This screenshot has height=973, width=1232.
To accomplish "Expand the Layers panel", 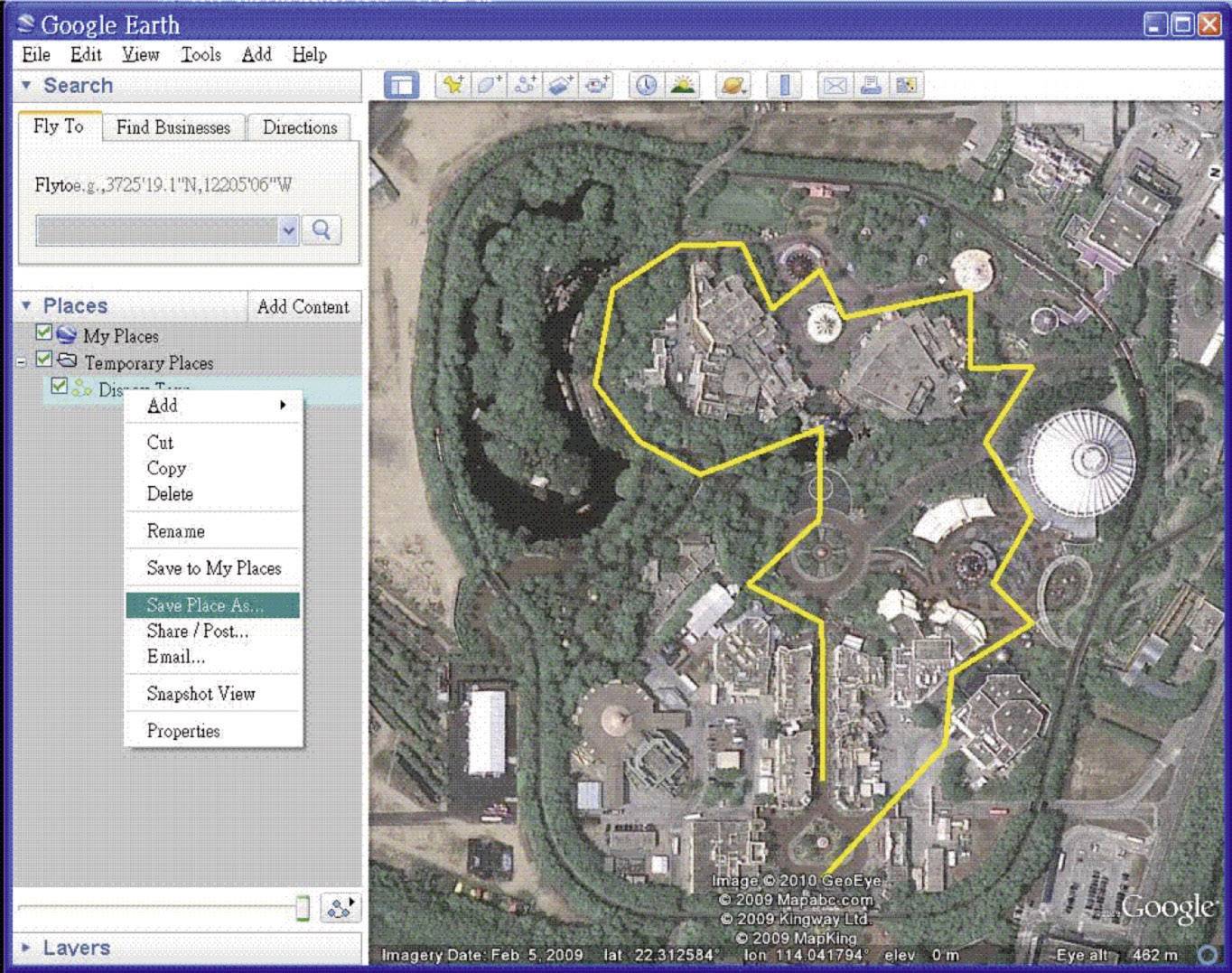I will (26, 948).
